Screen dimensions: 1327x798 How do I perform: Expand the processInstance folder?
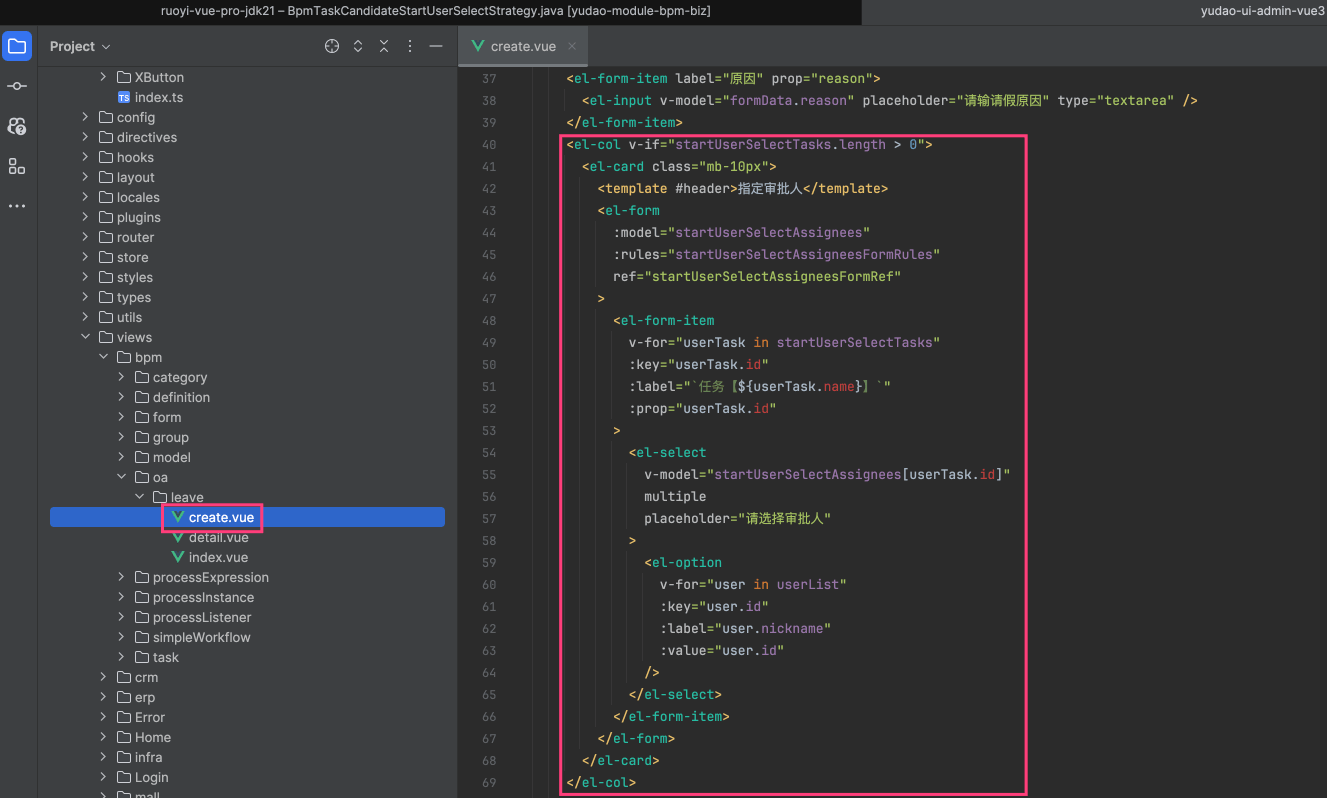click(121, 598)
